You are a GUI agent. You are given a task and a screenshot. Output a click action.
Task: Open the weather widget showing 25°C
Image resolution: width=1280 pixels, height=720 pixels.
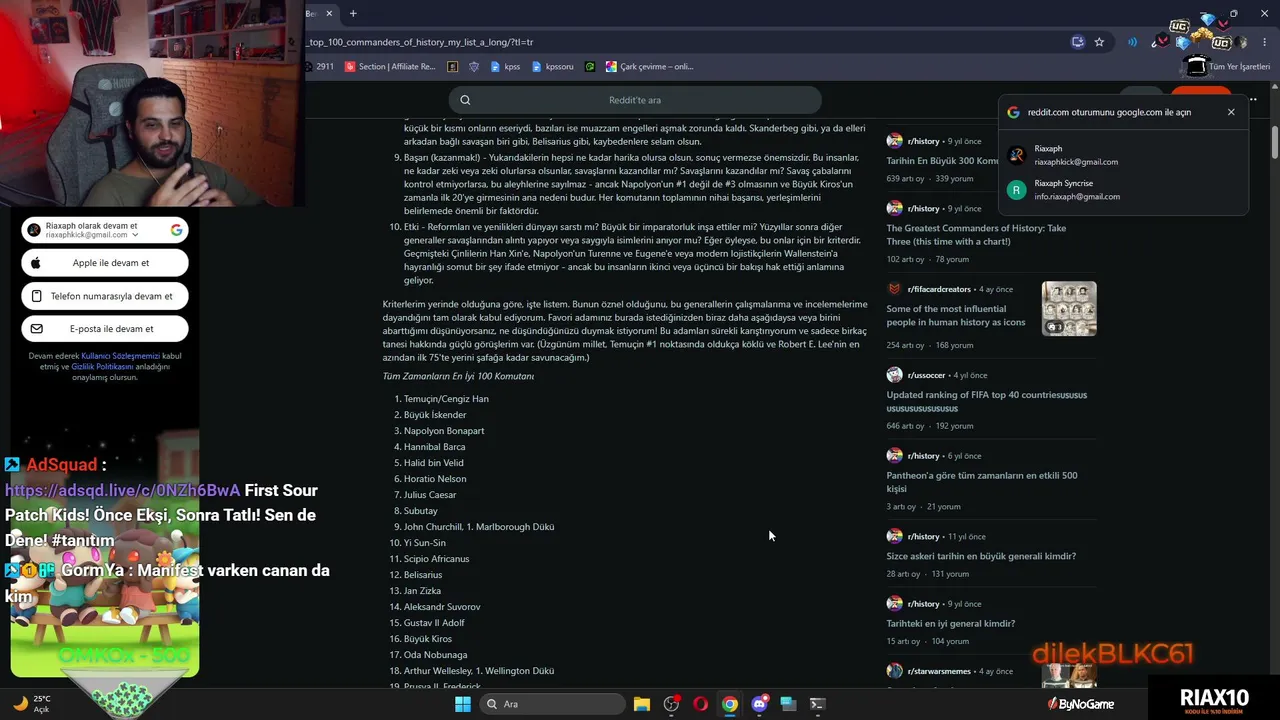click(32, 704)
